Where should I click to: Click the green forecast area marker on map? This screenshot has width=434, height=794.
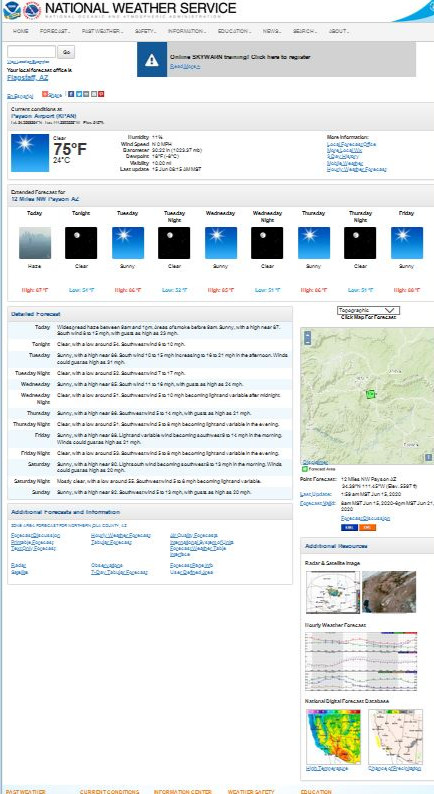pyautogui.click(x=371, y=394)
